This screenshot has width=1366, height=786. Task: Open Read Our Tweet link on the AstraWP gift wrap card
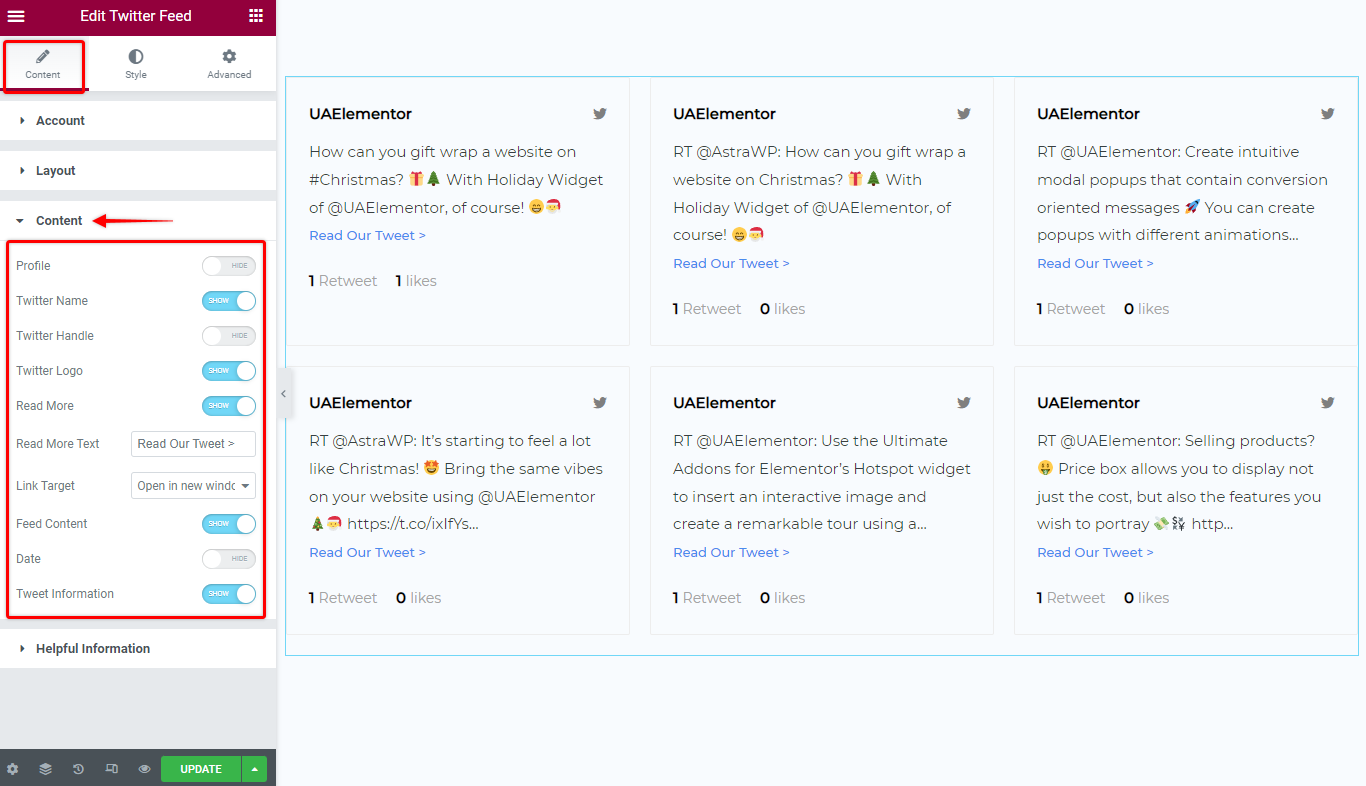click(731, 264)
